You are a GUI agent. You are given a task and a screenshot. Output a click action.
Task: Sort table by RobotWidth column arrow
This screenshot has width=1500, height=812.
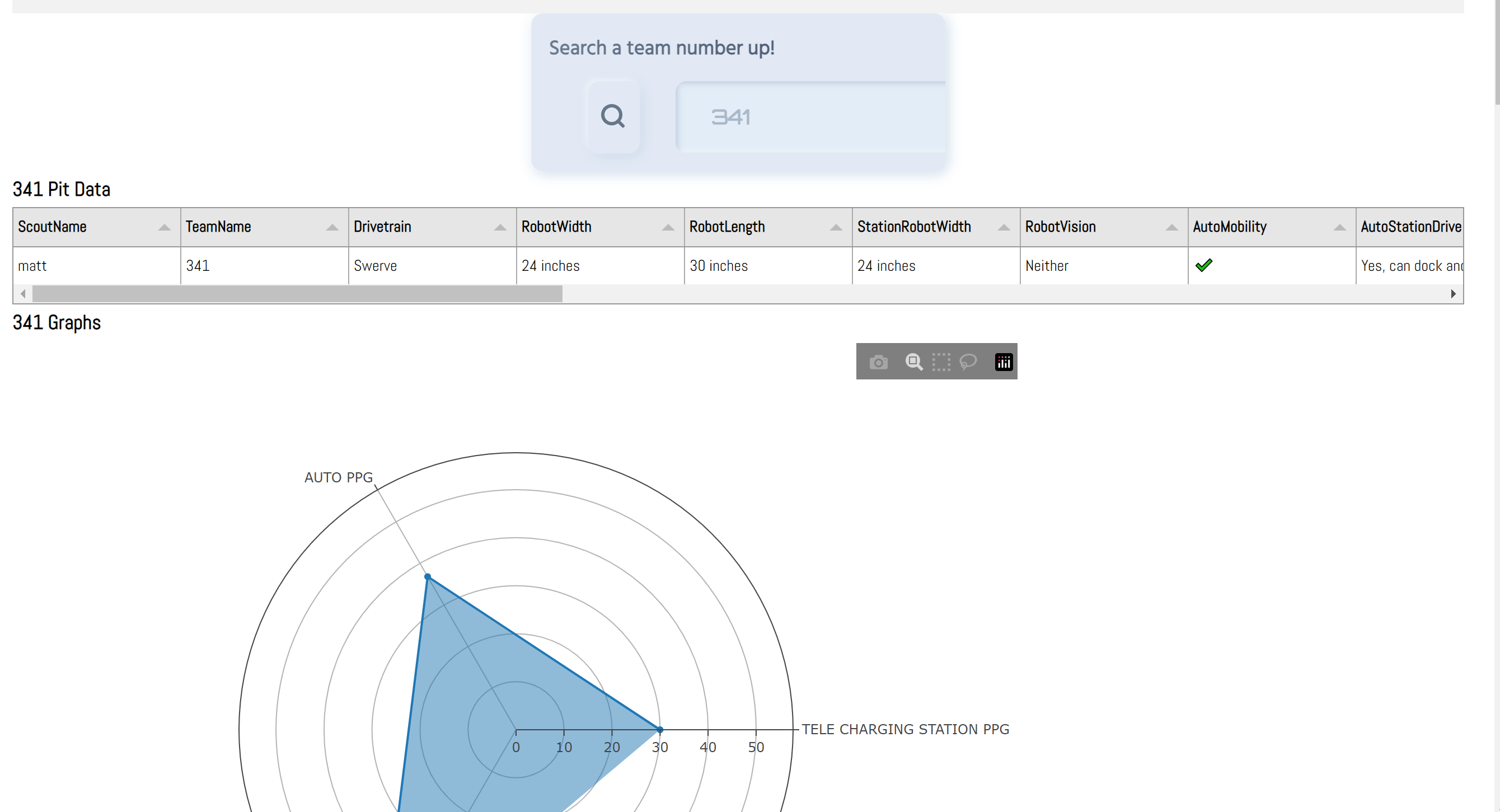tap(668, 227)
